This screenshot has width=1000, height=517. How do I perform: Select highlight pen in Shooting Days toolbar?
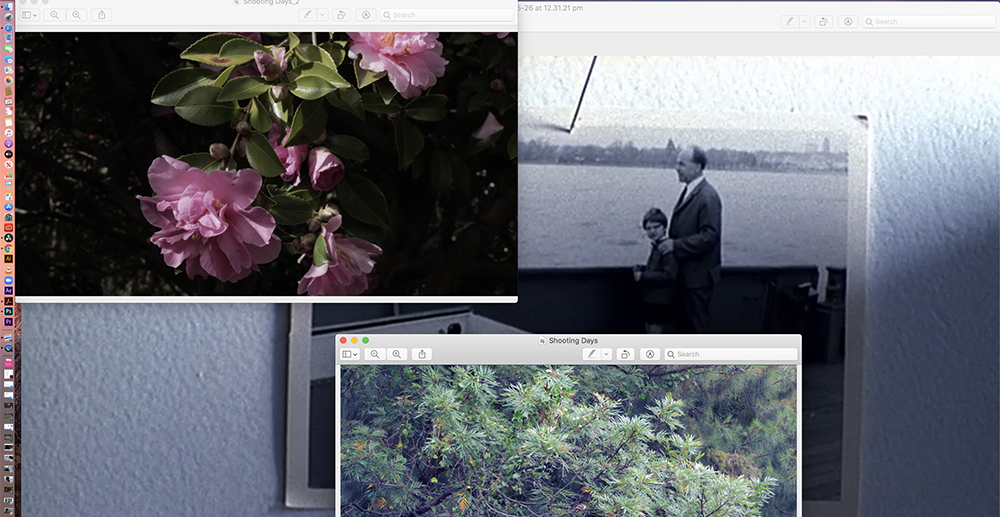[592, 354]
